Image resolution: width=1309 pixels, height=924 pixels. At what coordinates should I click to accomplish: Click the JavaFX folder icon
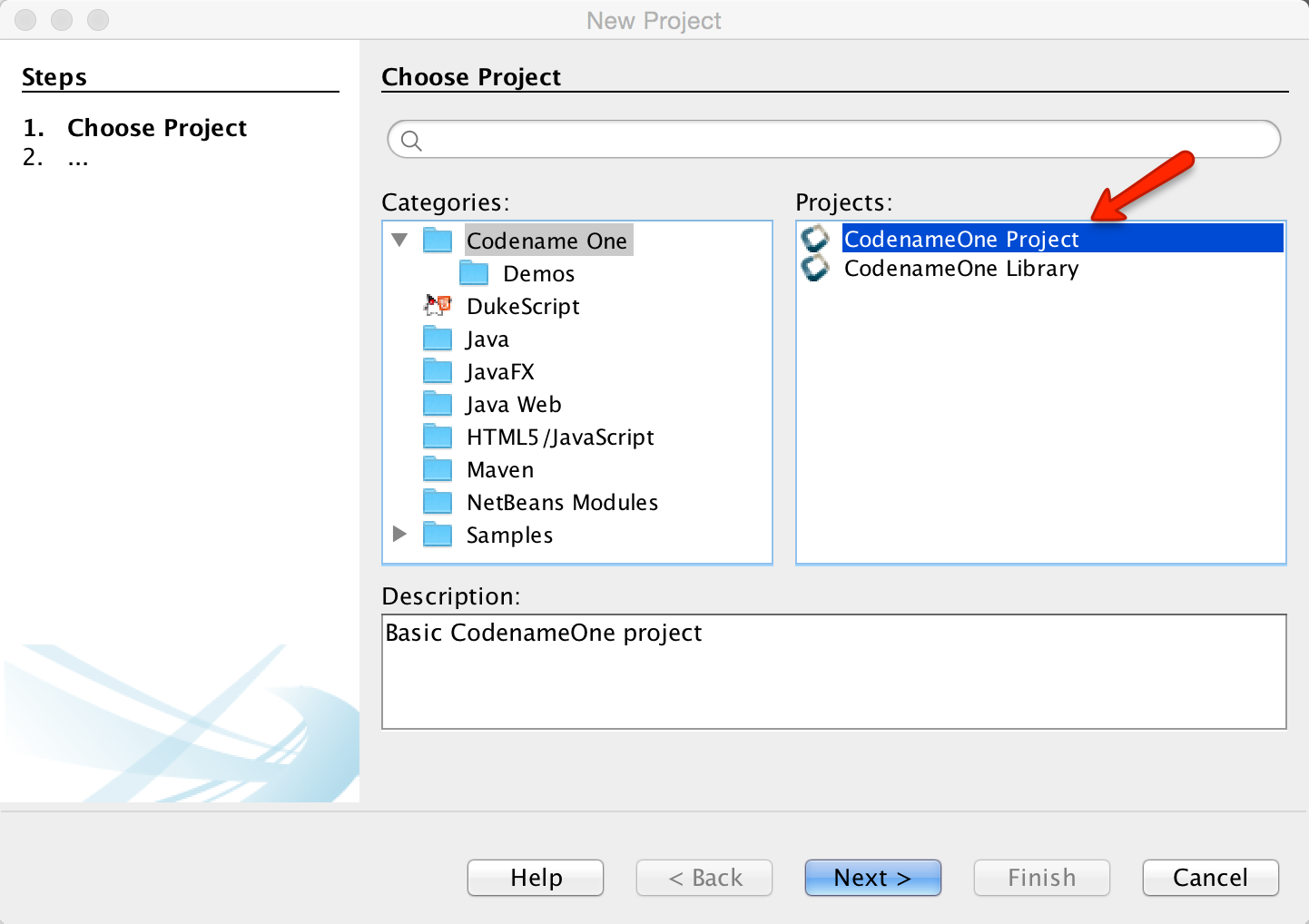[438, 371]
